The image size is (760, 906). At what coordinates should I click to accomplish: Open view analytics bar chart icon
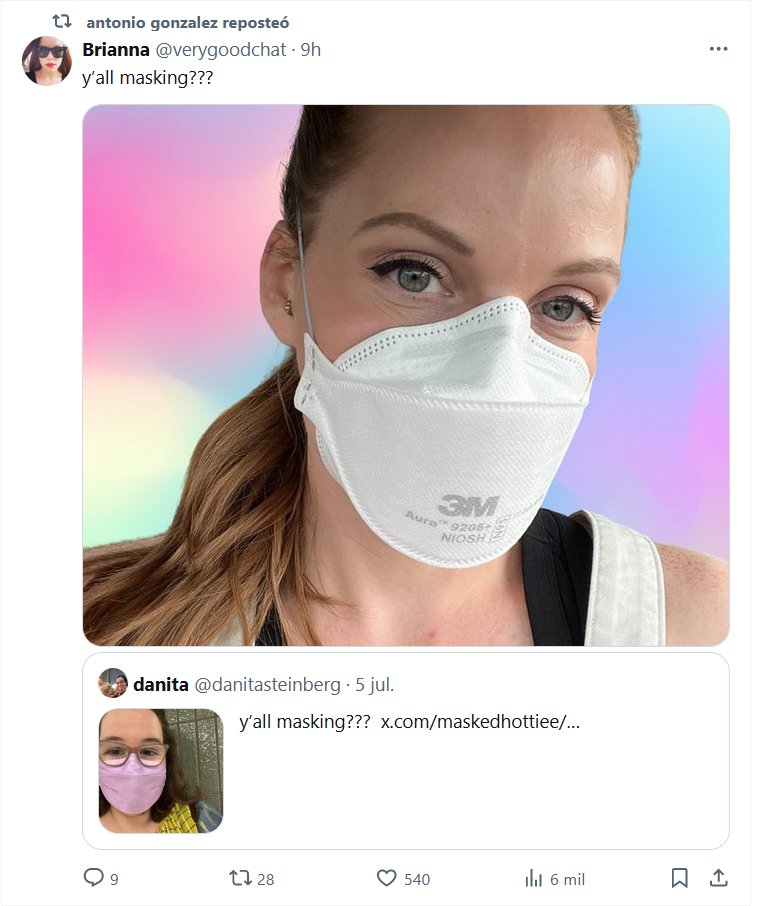[533, 878]
